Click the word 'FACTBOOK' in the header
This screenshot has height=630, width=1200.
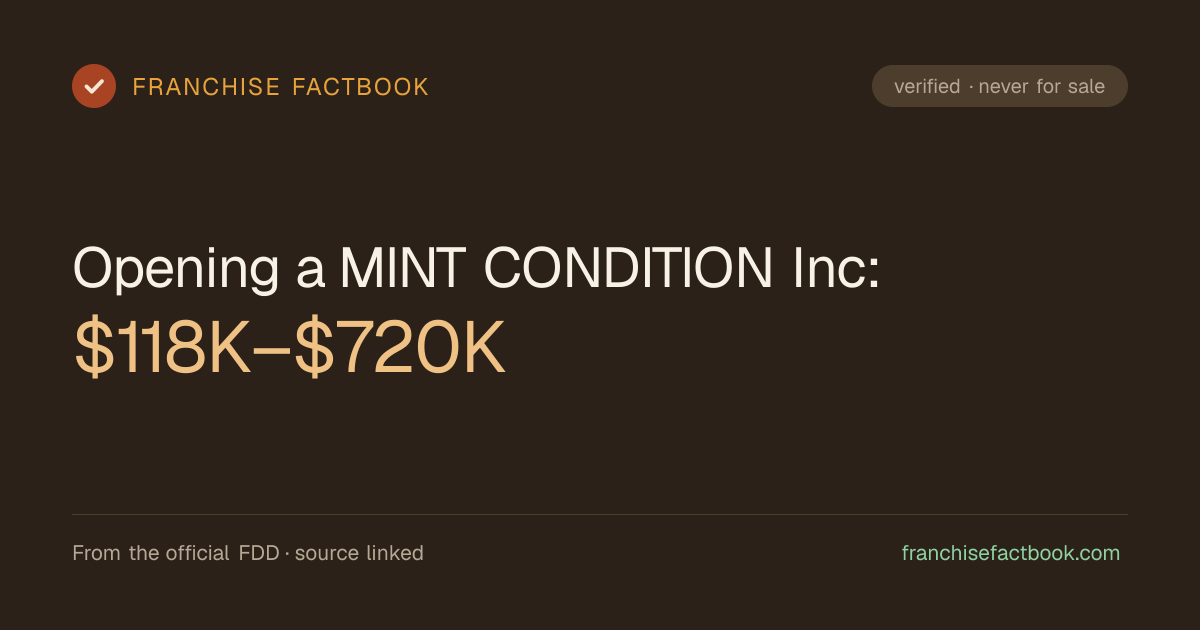[360, 87]
